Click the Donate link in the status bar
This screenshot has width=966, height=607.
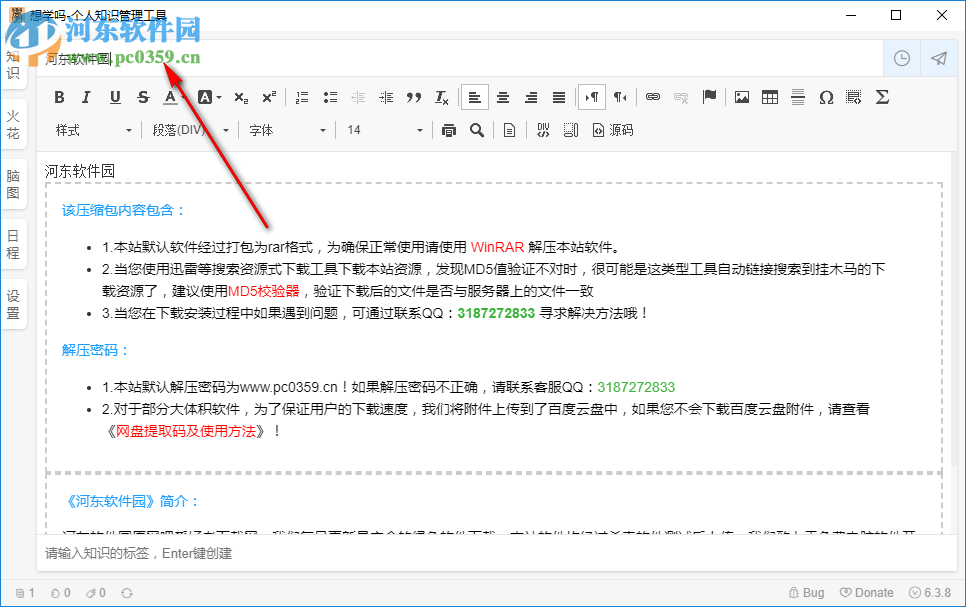pyautogui.click(x=866, y=592)
